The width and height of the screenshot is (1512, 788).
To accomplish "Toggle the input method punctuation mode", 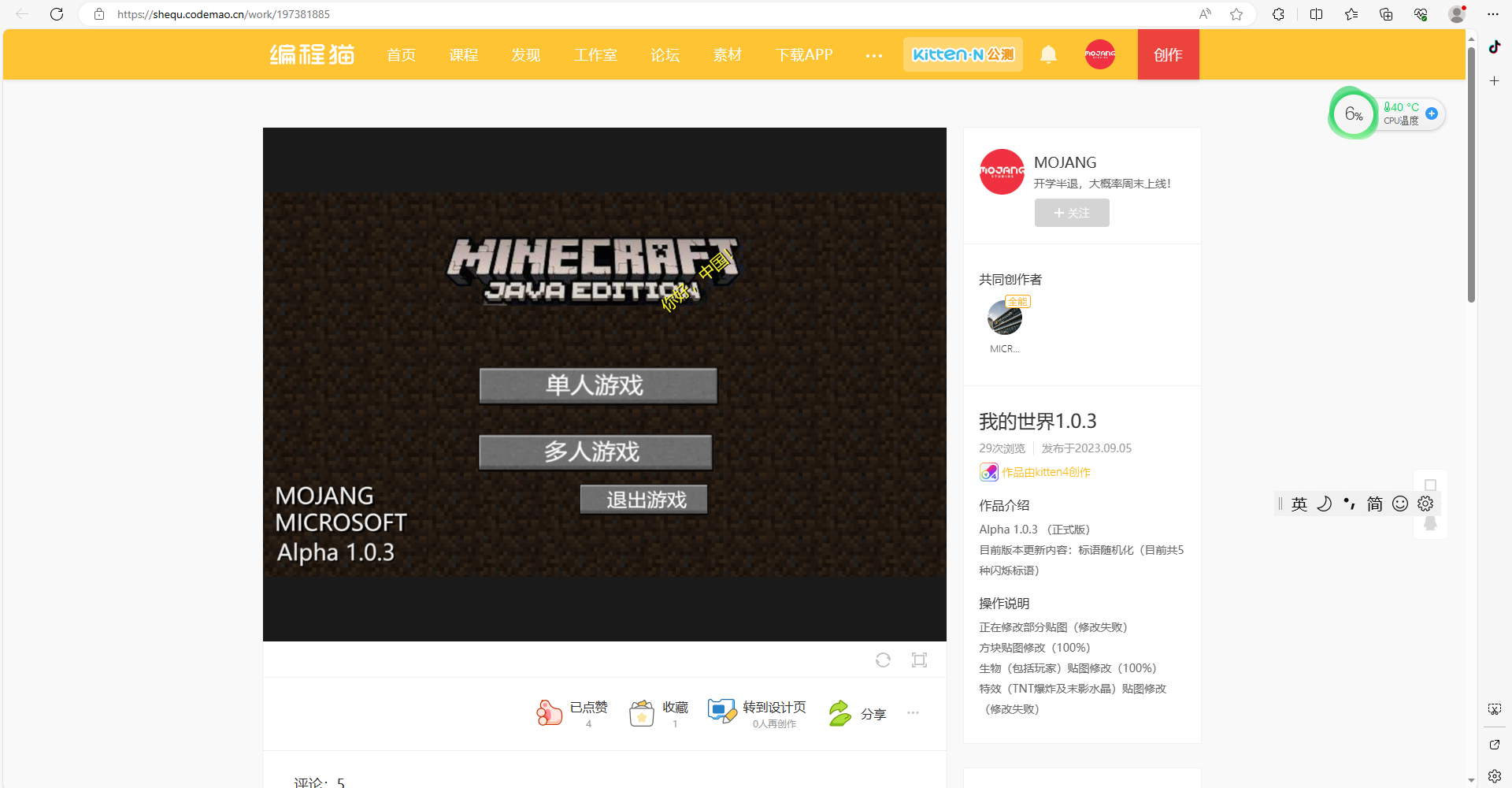I will tap(1350, 504).
